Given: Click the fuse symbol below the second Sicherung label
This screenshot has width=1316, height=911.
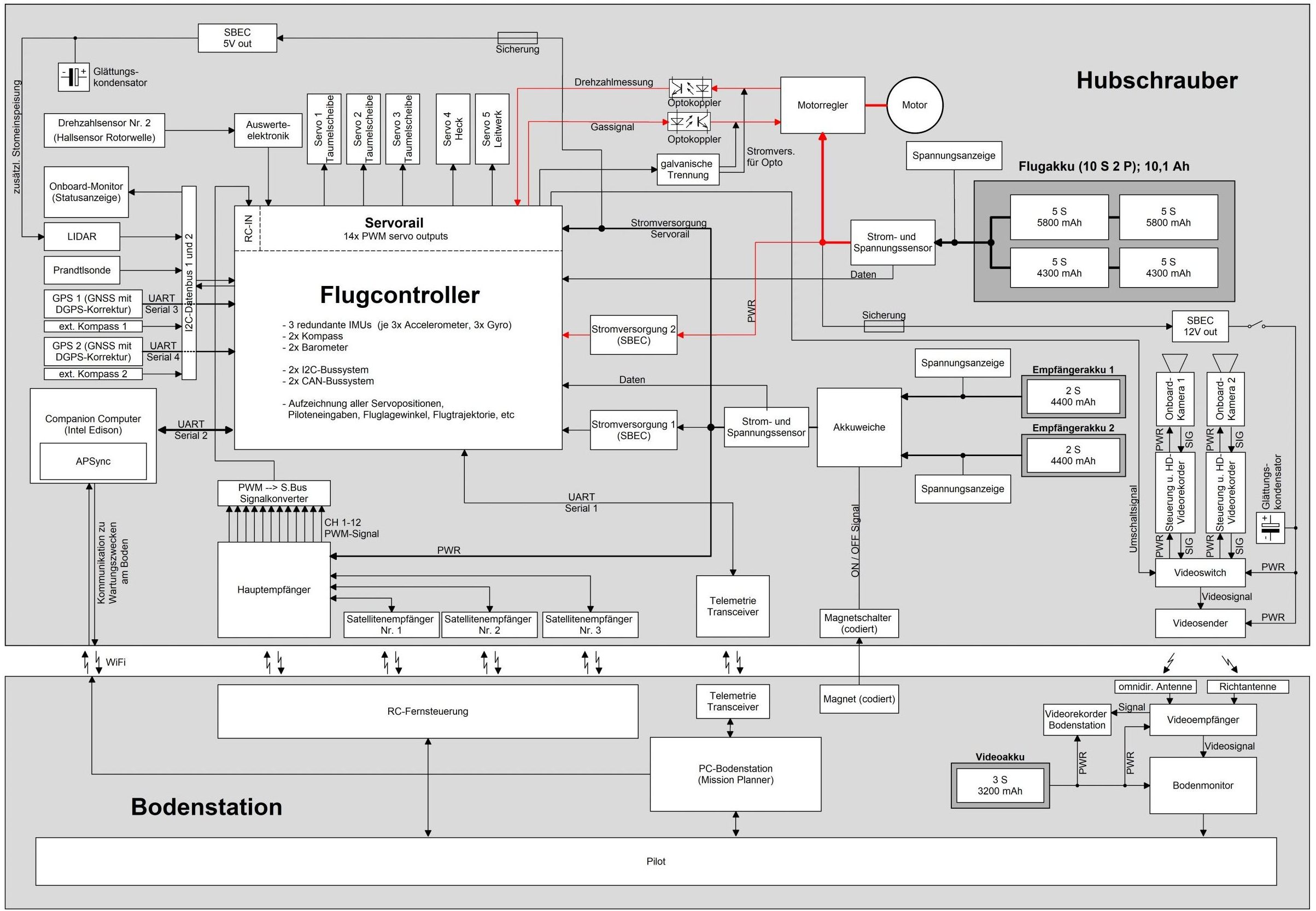Looking at the screenshot, I should click(884, 326).
